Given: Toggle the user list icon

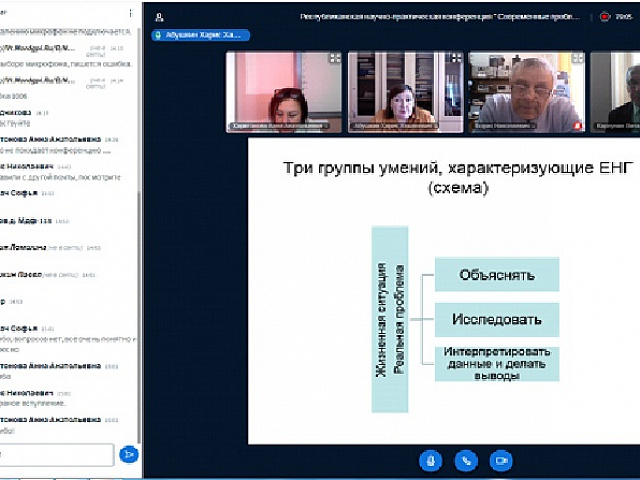Looking at the screenshot, I should [x=160, y=17].
